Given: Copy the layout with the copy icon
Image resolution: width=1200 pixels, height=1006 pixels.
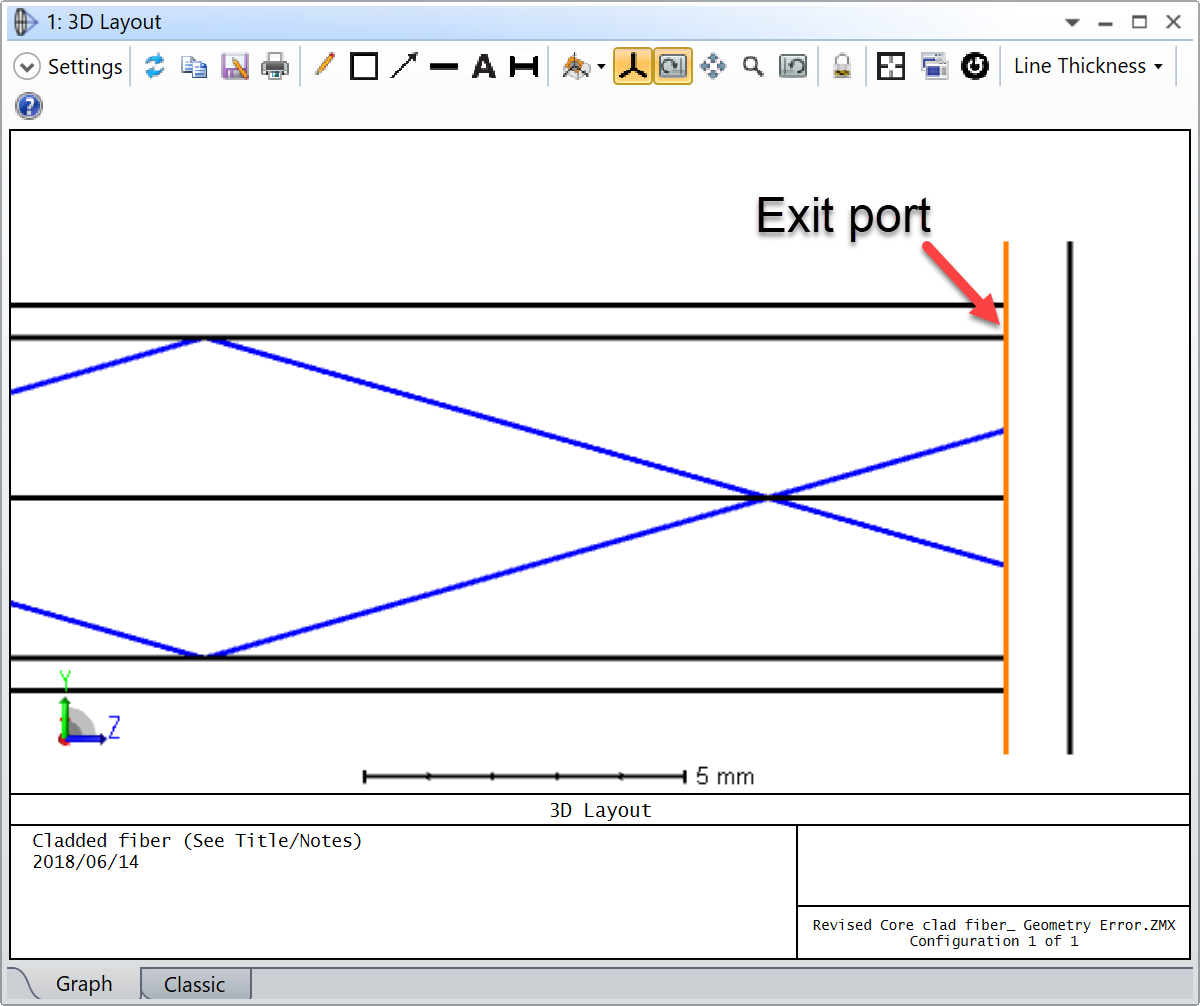Looking at the screenshot, I should tap(194, 67).
